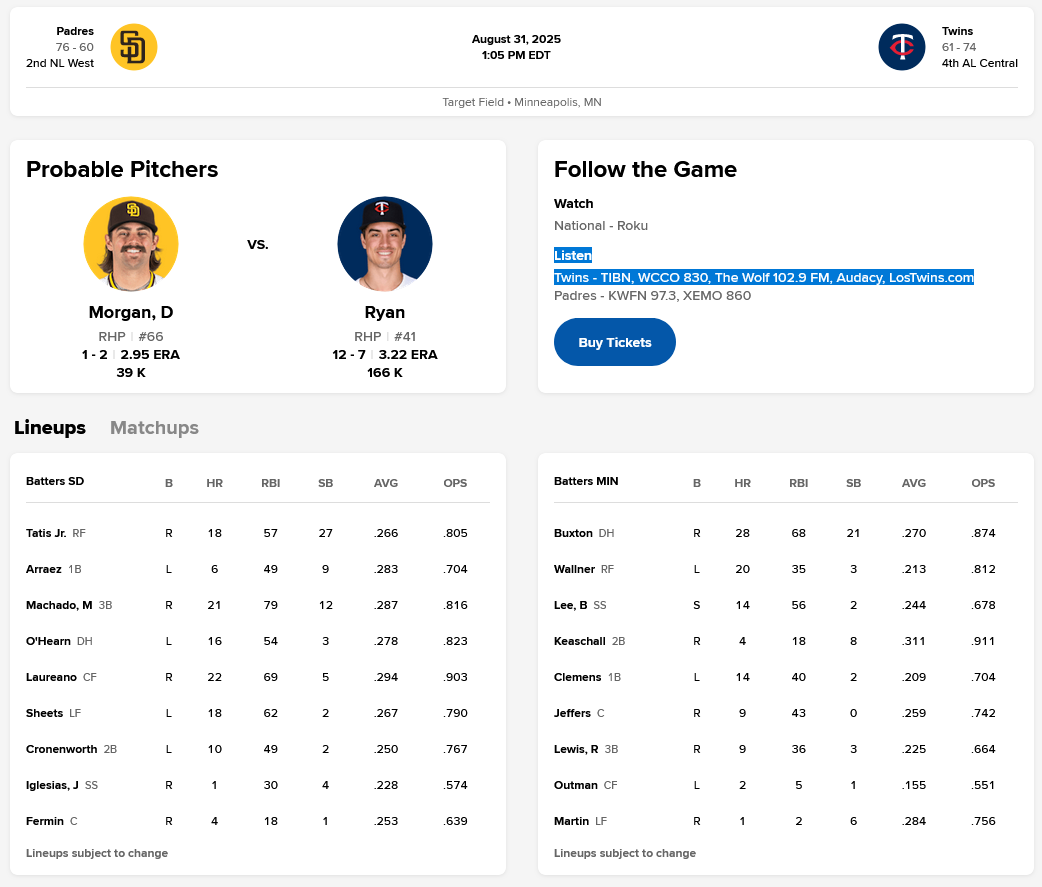Open Machado, M player link

click(59, 605)
